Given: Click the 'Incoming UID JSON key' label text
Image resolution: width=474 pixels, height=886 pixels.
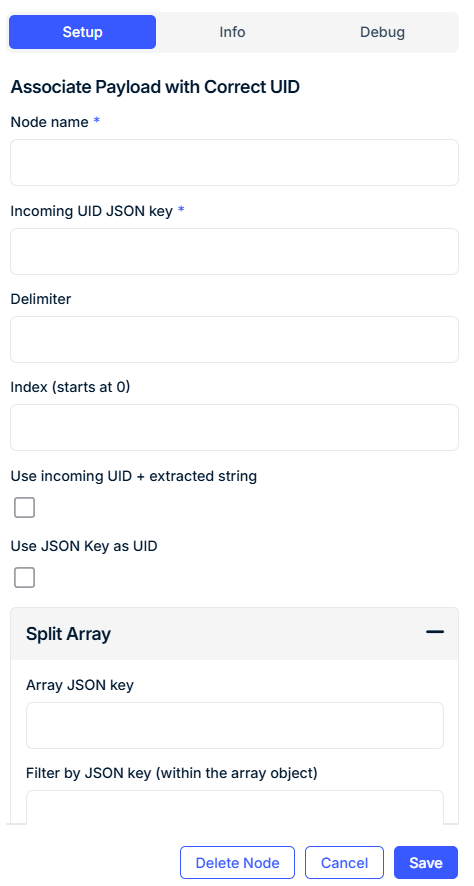Looking at the screenshot, I should pyautogui.click(x=92, y=211).
